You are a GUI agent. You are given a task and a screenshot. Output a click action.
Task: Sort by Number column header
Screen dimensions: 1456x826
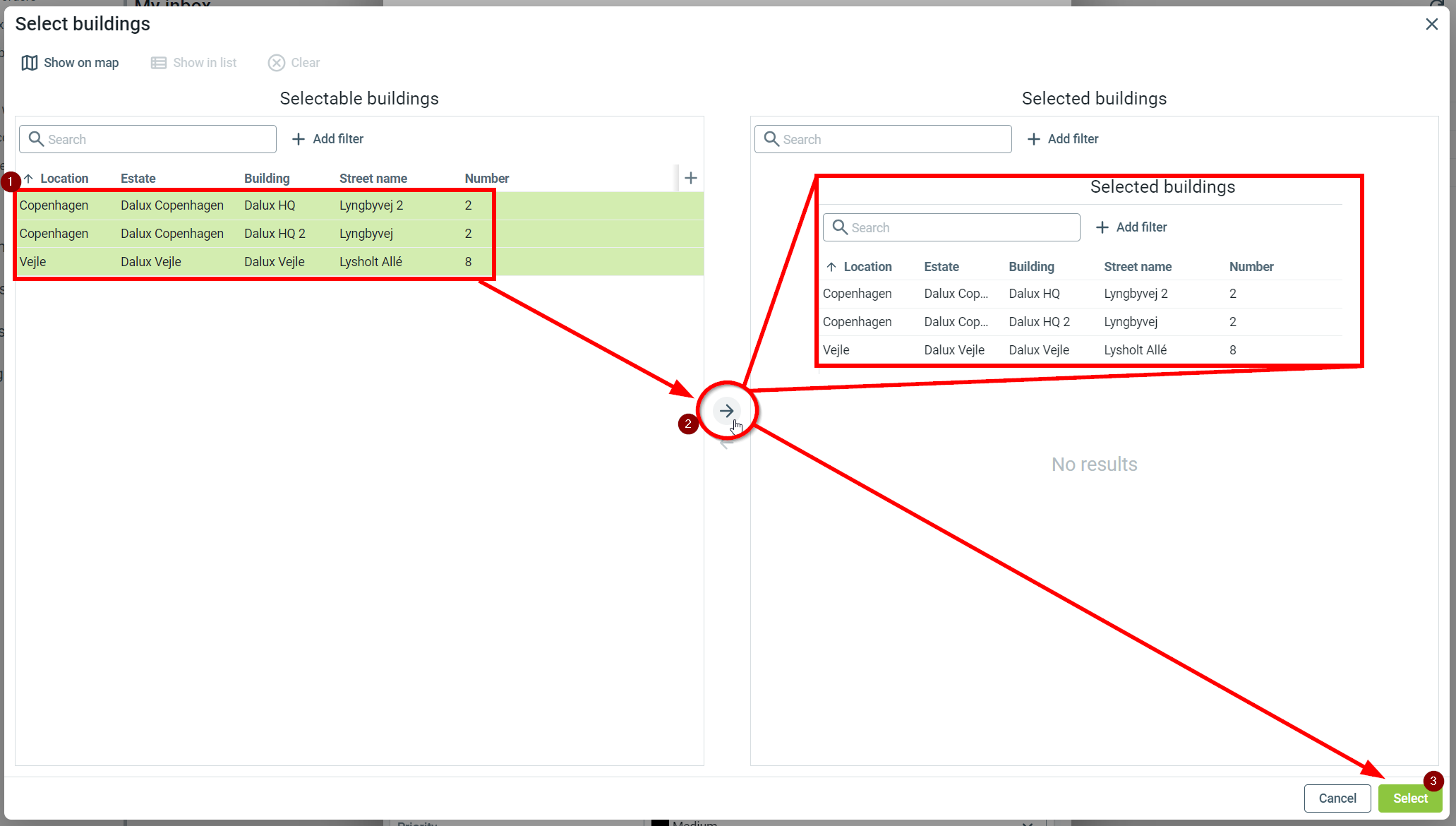click(x=486, y=179)
